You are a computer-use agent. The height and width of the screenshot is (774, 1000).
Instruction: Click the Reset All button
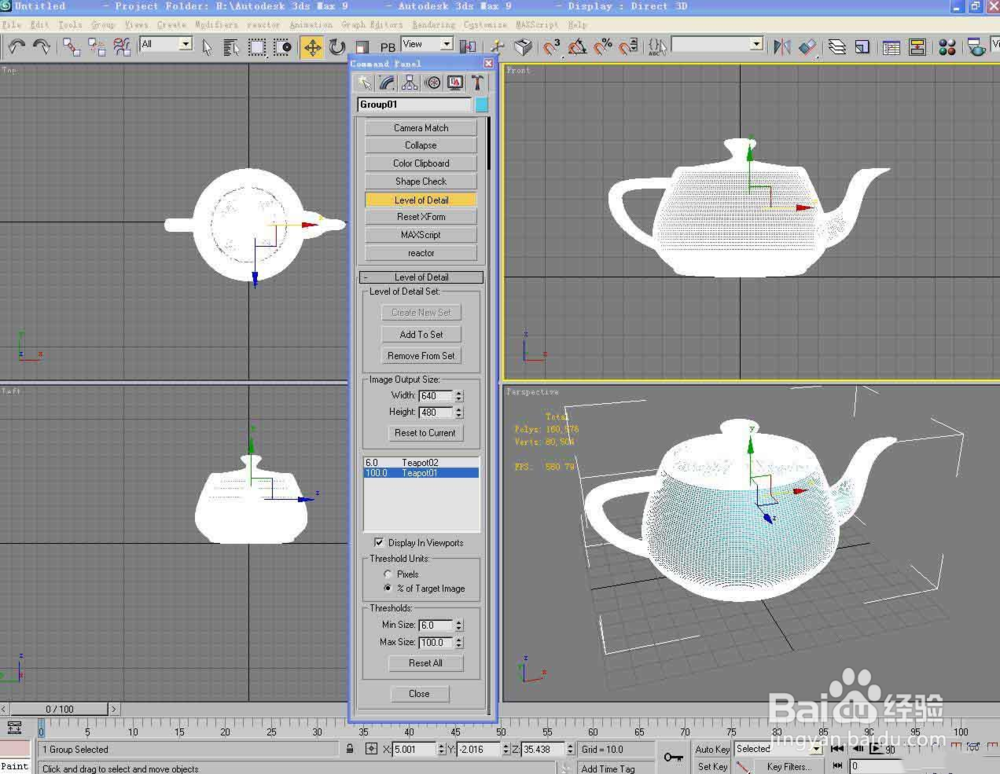coord(425,663)
